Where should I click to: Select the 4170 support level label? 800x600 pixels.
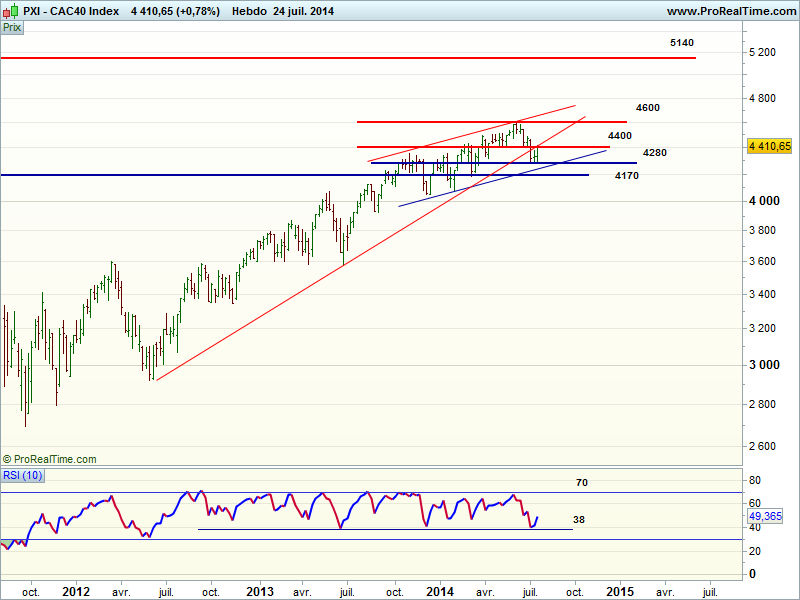click(x=627, y=176)
